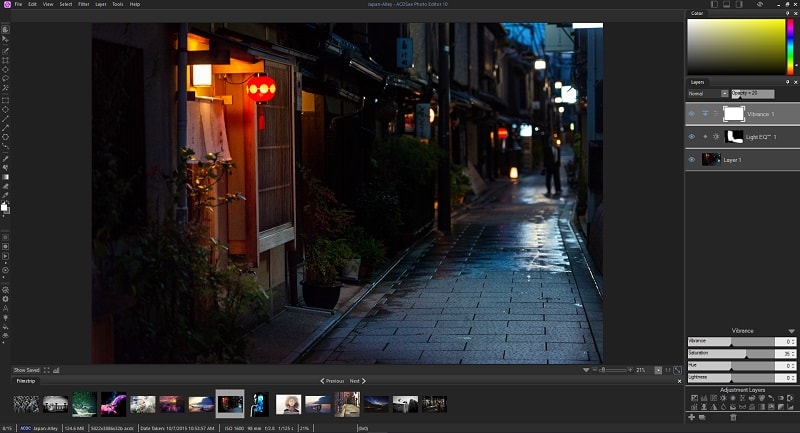Add a new layer with plus icon
Image resolution: width=800 pixels, height=433 pixels.
pos(691,417)
